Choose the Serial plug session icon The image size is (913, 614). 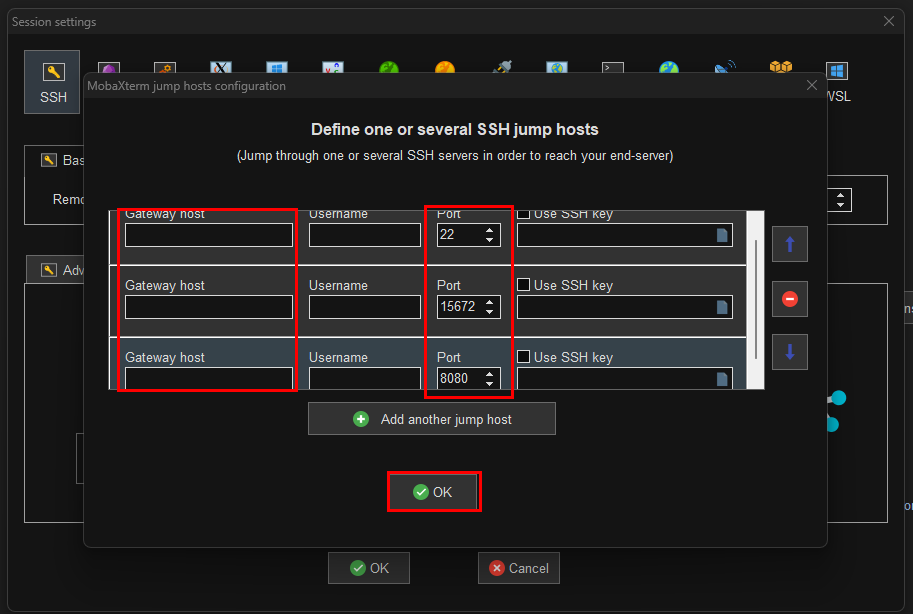(501, 67)
